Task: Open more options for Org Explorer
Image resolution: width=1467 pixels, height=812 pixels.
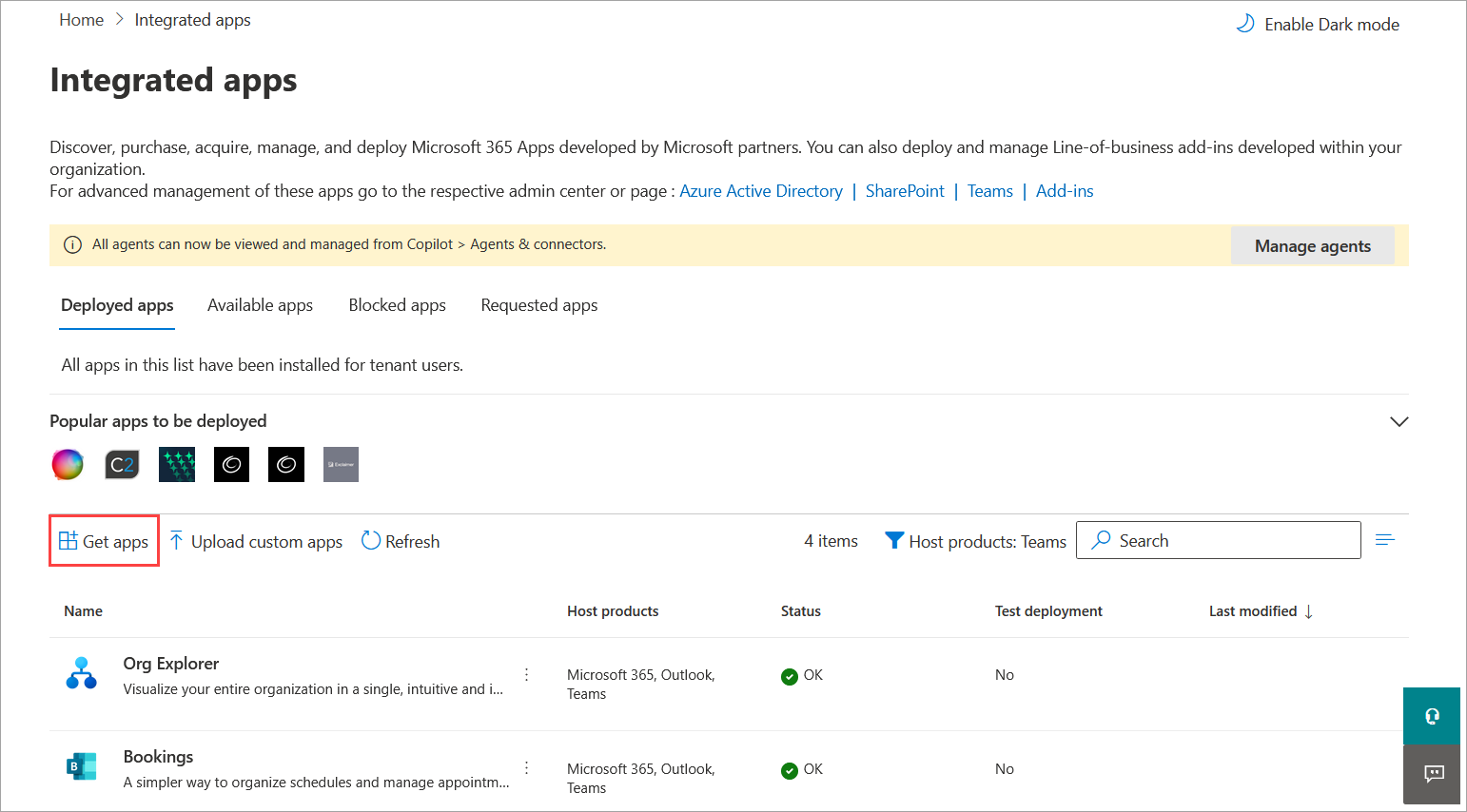Action: [x=526, y=673]
